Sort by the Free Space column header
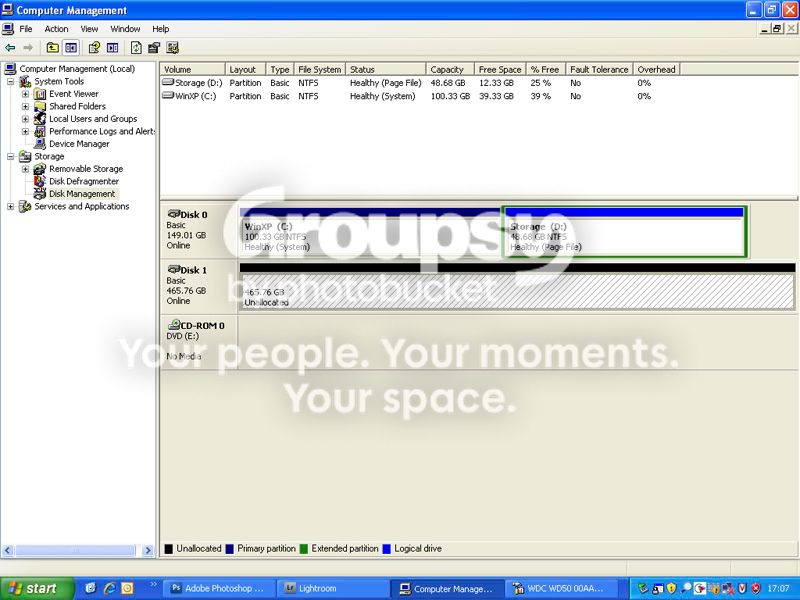Image resolution: width=800 pixels, height=600 pixels. click(500, 69)
